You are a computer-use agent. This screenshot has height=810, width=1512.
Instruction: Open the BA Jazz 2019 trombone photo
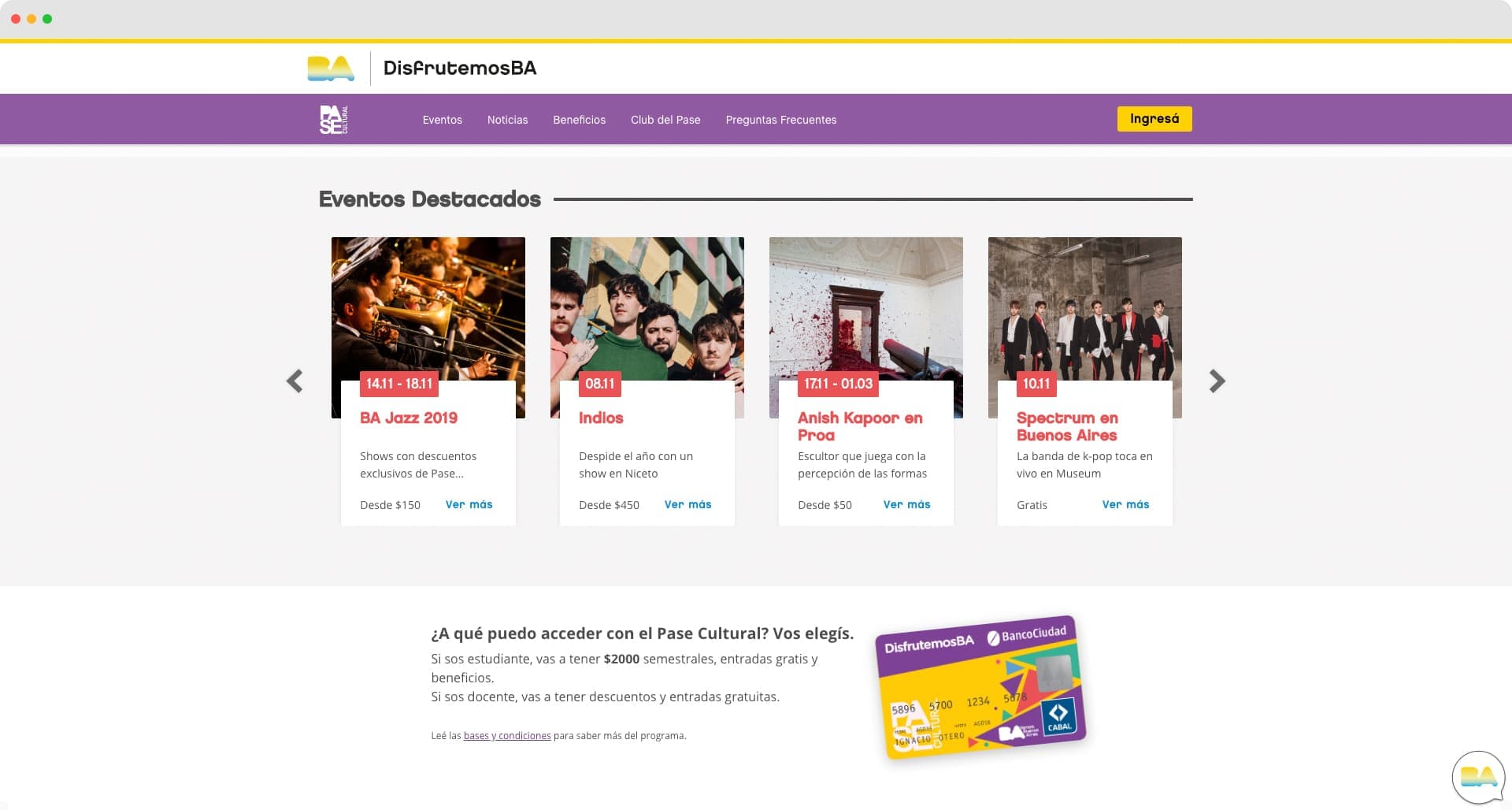pos(428,307)
